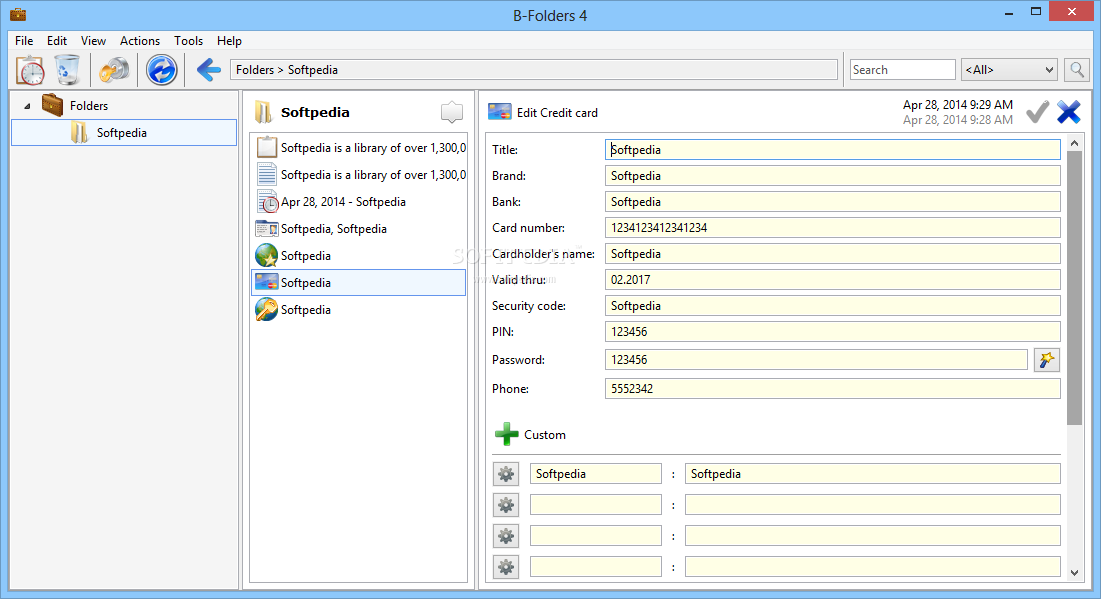Cancel editing with the blue X icon

[x=1069, y=112]
